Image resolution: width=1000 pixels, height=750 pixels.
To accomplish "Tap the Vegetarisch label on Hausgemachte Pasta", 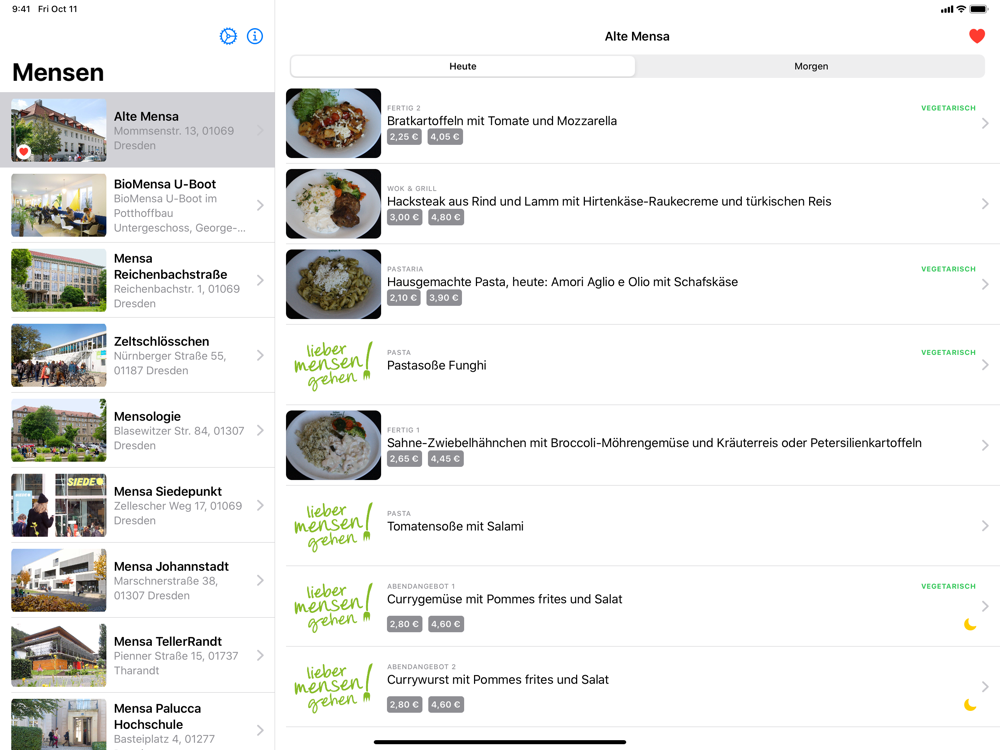I will point(948,269).
